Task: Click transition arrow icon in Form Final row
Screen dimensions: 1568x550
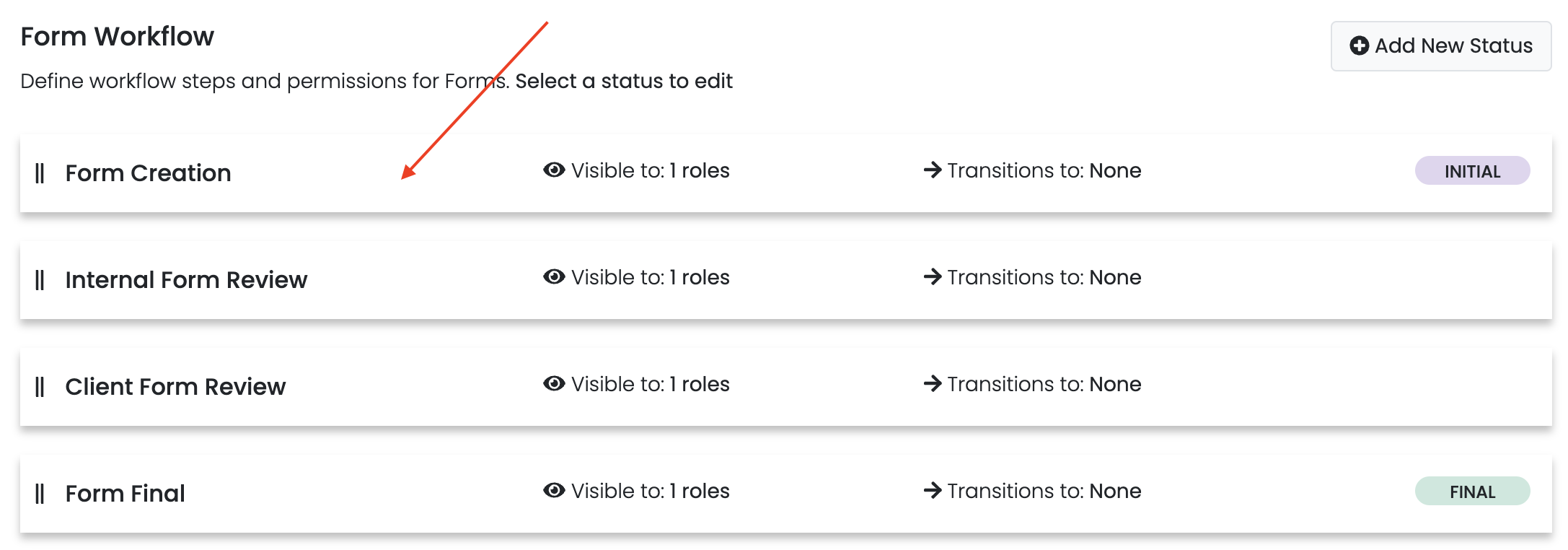Action: click(933, 491)
